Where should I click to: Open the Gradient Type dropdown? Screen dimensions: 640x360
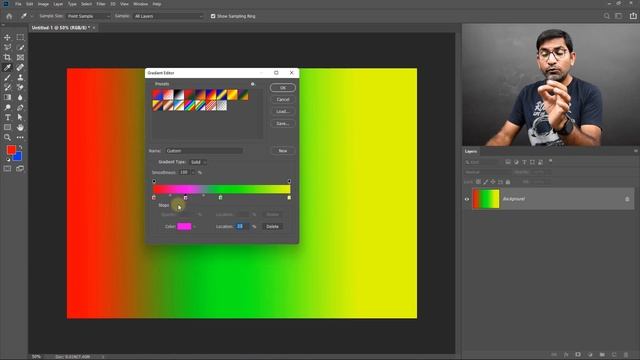click(x=199, y=162)
